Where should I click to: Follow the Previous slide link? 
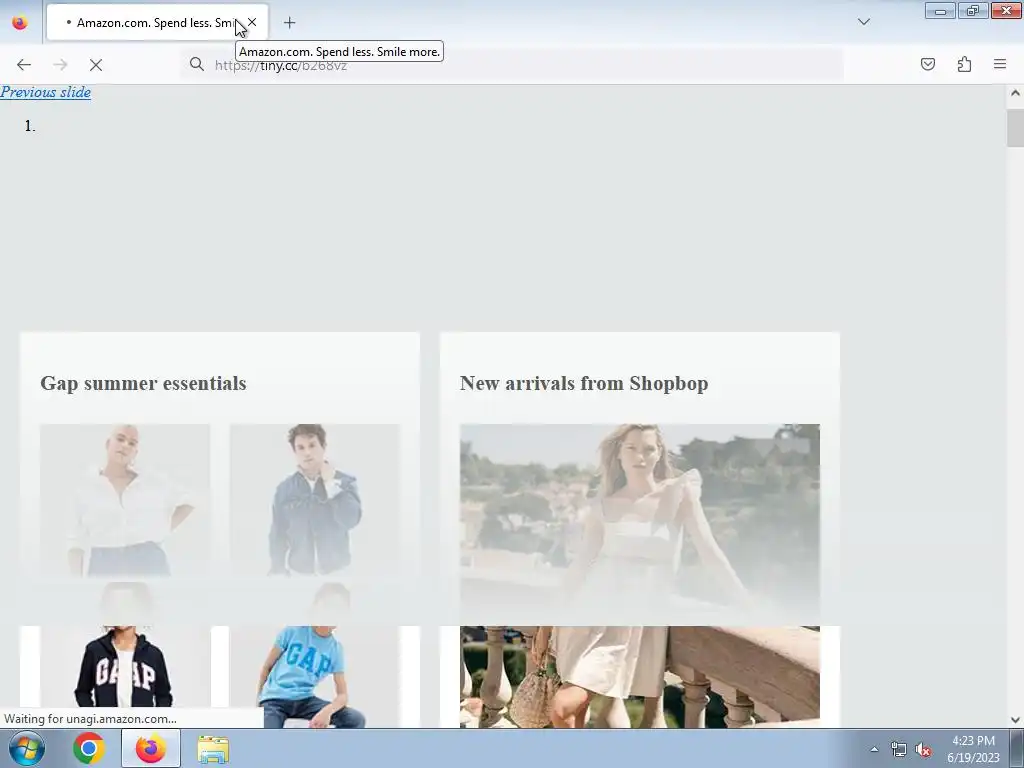pyautogui.click(x=46, y=92)
